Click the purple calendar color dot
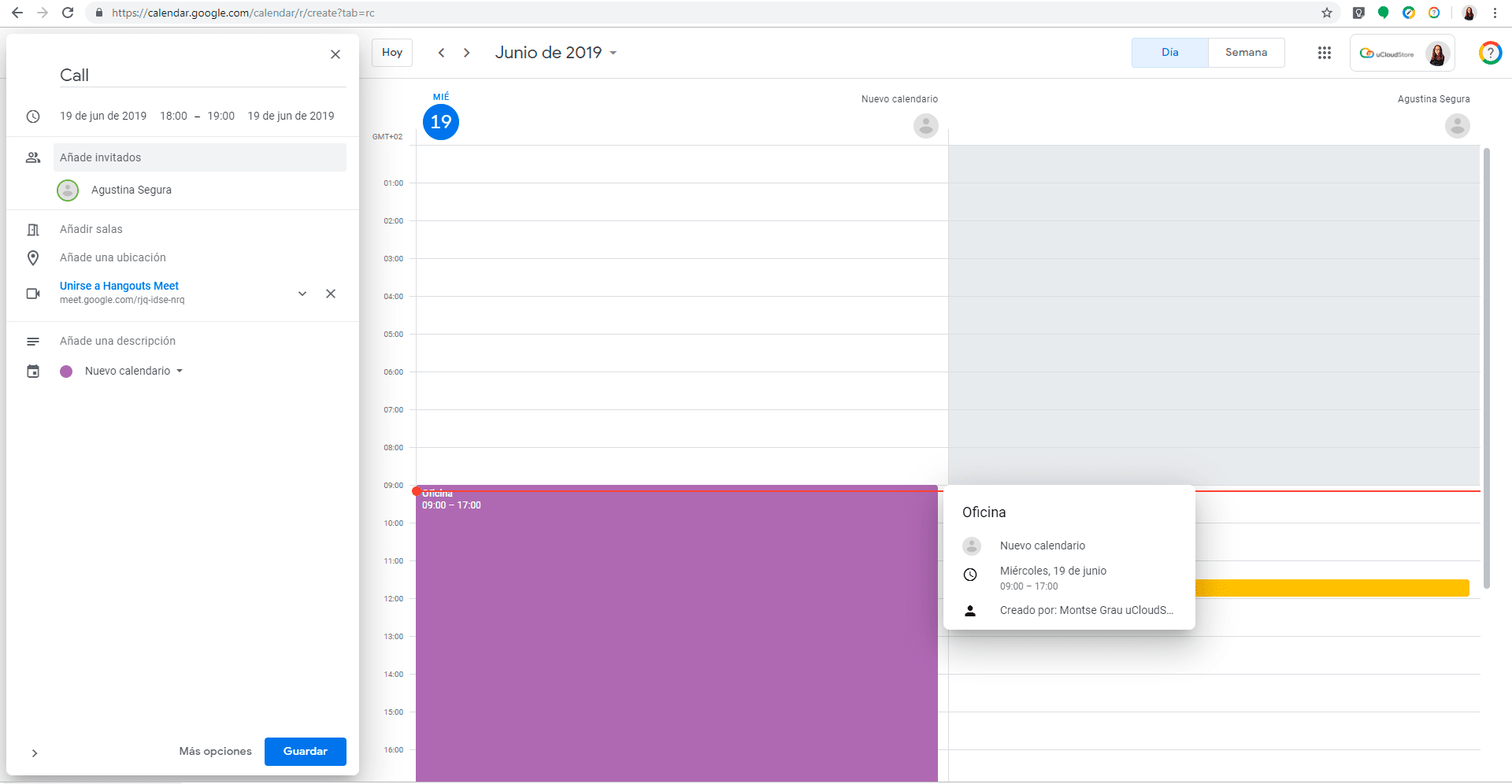 (66, 372)
